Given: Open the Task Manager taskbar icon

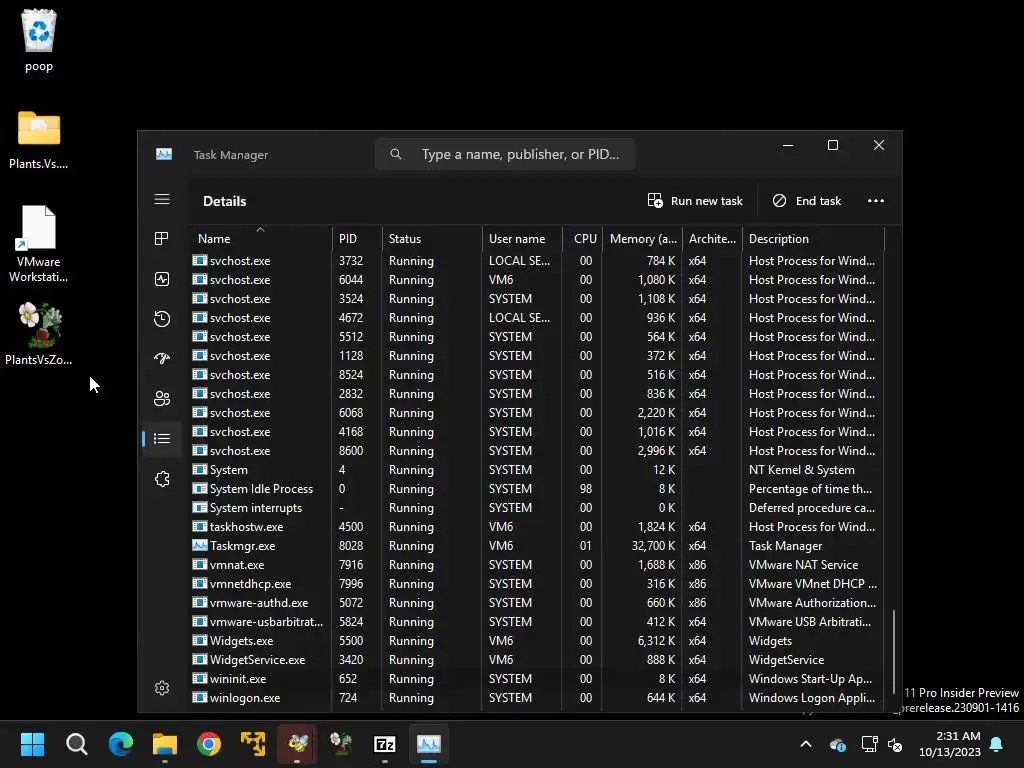Looking at the screenshot, I should point(429,744).
